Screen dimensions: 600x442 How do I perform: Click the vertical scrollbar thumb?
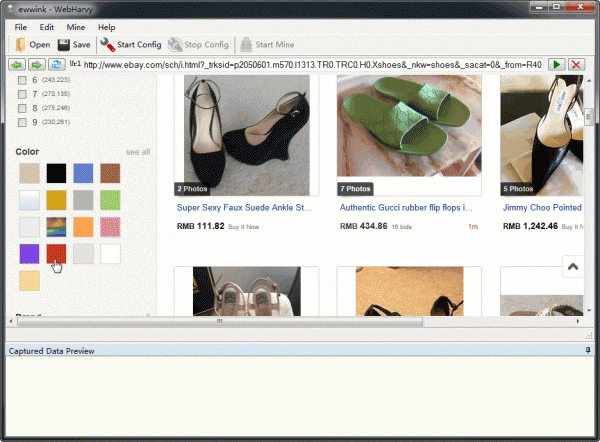click(x=589, y=117)
